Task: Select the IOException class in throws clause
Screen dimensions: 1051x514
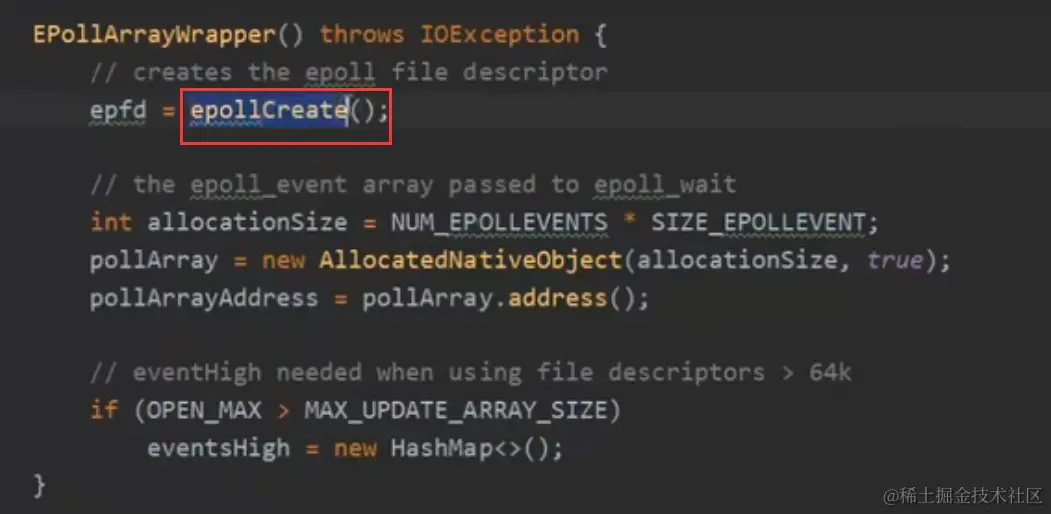Action: (499, 34)
